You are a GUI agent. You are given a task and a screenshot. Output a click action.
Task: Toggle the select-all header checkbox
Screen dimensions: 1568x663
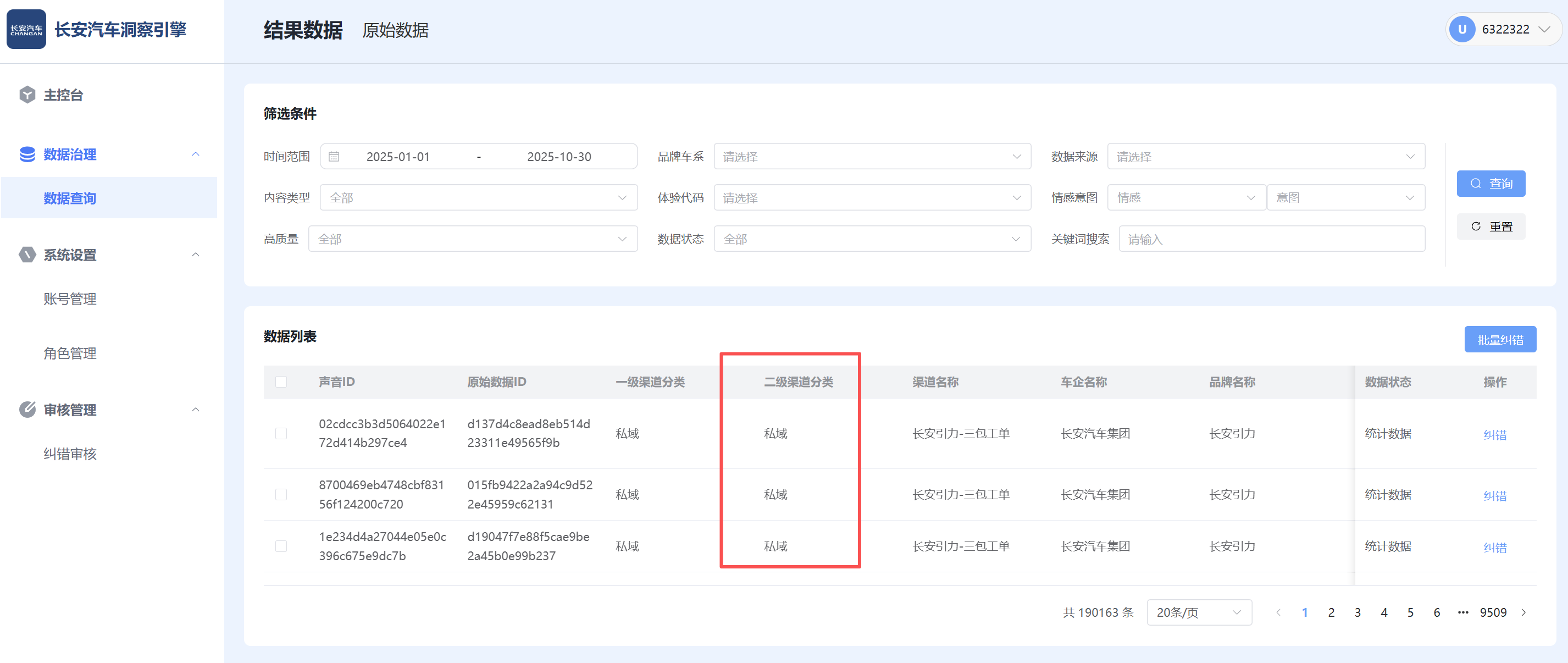tap(281, 382)
